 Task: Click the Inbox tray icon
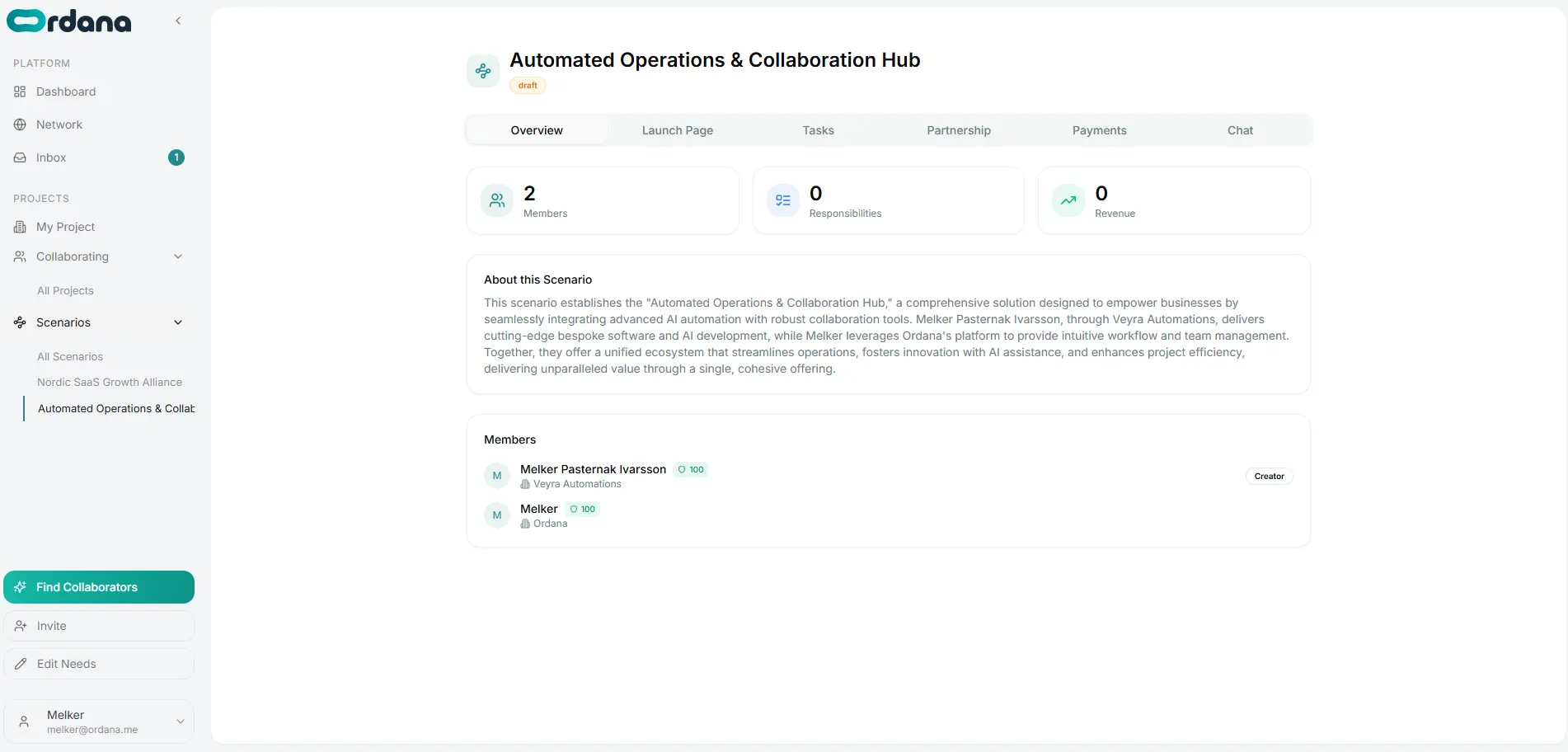pos(20,157)
